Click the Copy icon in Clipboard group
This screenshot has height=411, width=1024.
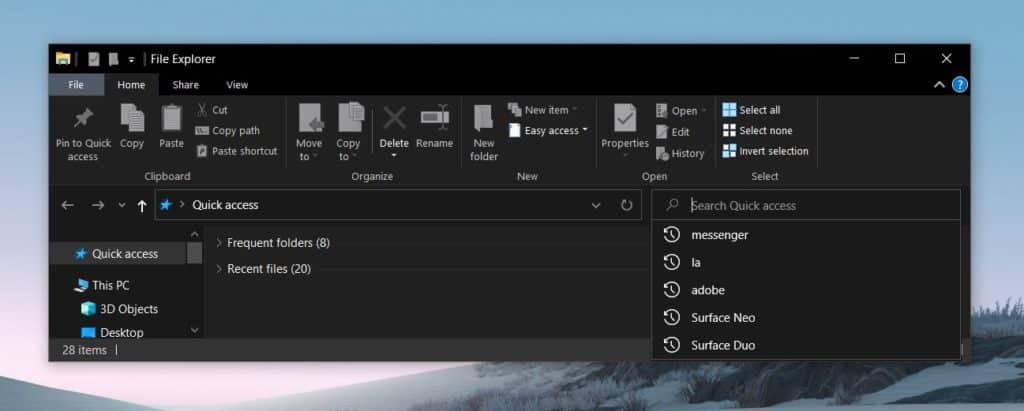(x=132, y=119)
